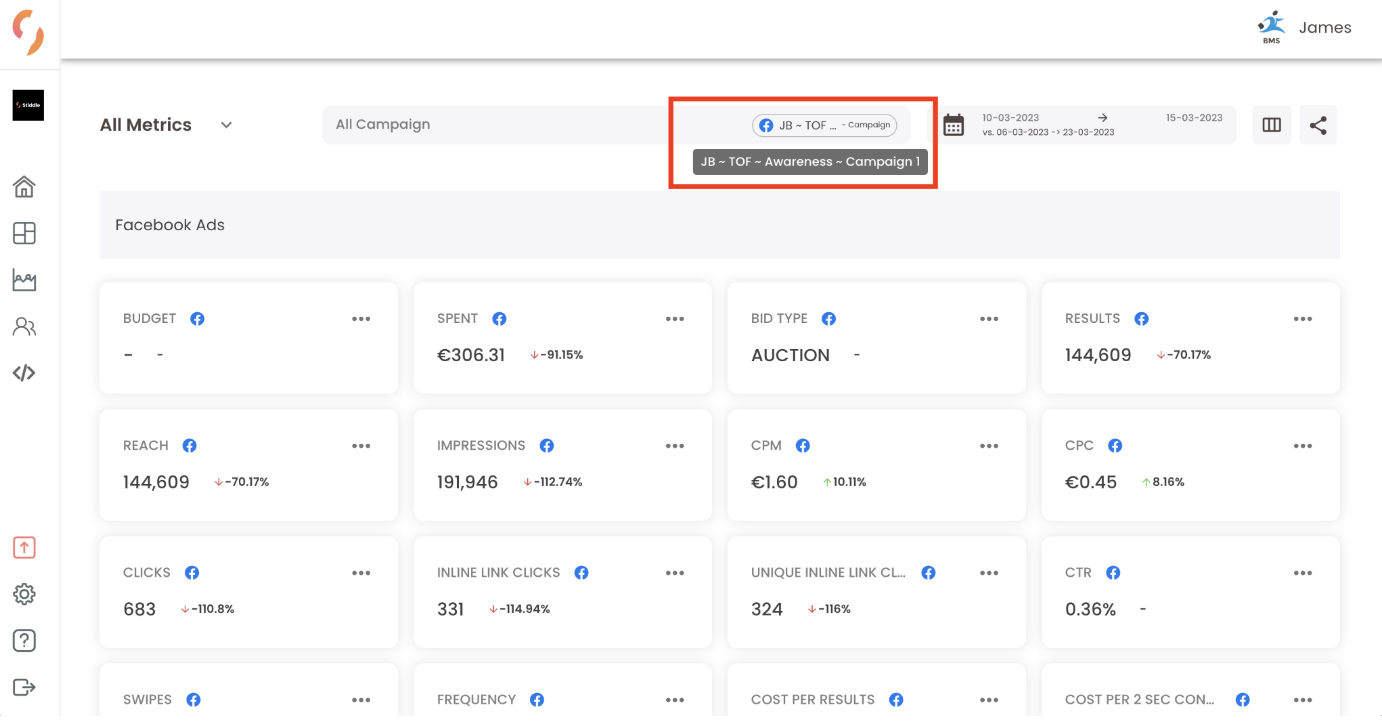Click Facebook icon beside SPENT
This screenshot has width=1382, height=722.
pos(500,319)
